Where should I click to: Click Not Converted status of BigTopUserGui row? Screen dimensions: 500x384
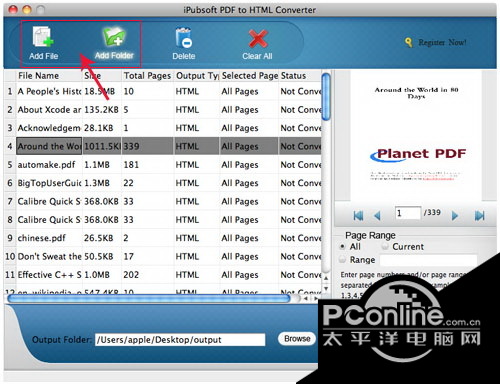[301, 183]
